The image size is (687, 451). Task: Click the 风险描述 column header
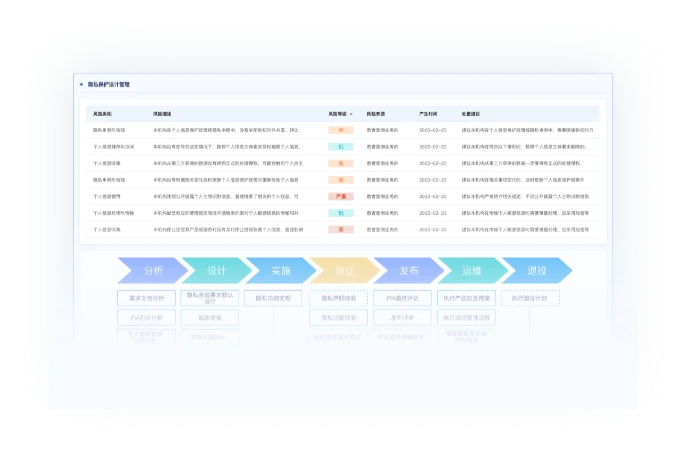[x=163, y=114]
